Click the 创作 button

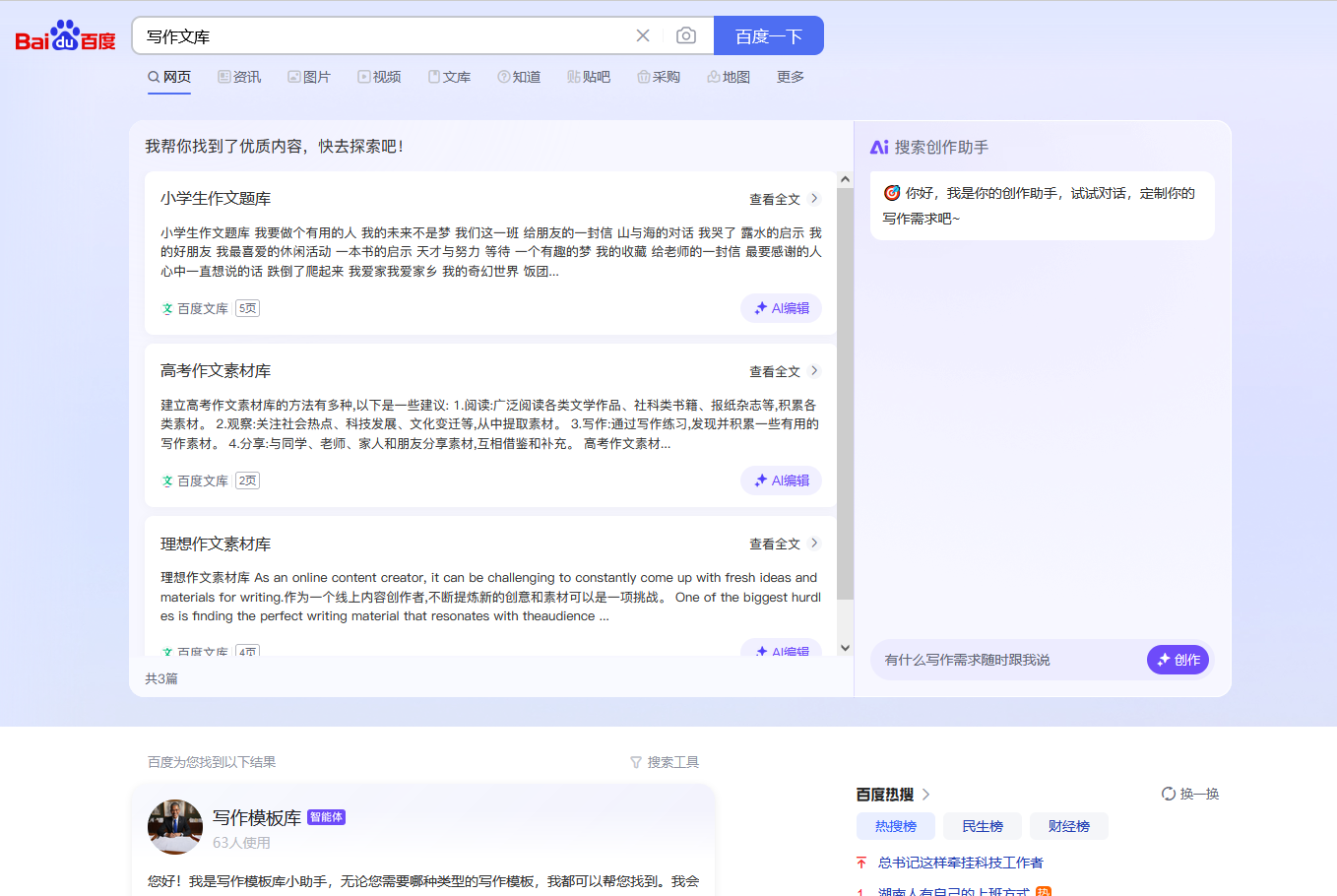(x=1178, y=660)
